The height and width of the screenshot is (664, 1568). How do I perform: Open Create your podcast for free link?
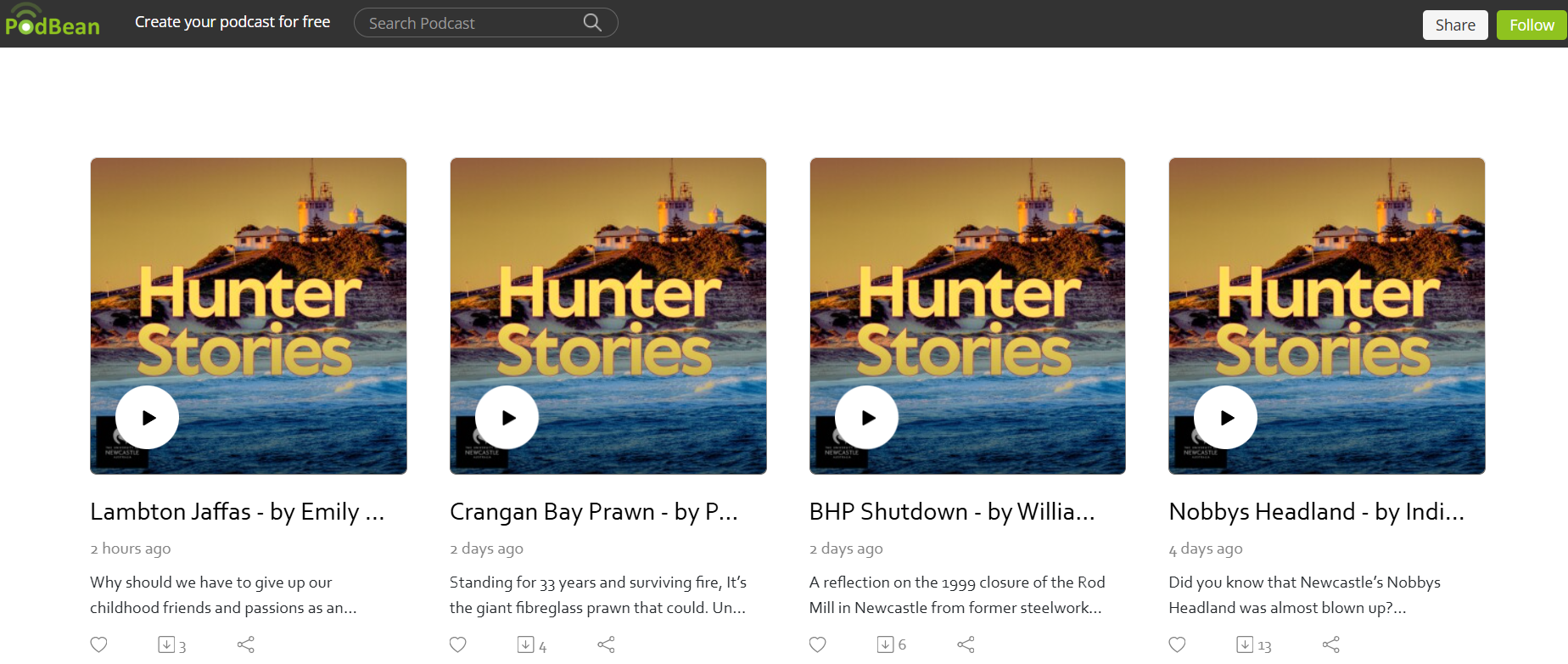(232, 22)
